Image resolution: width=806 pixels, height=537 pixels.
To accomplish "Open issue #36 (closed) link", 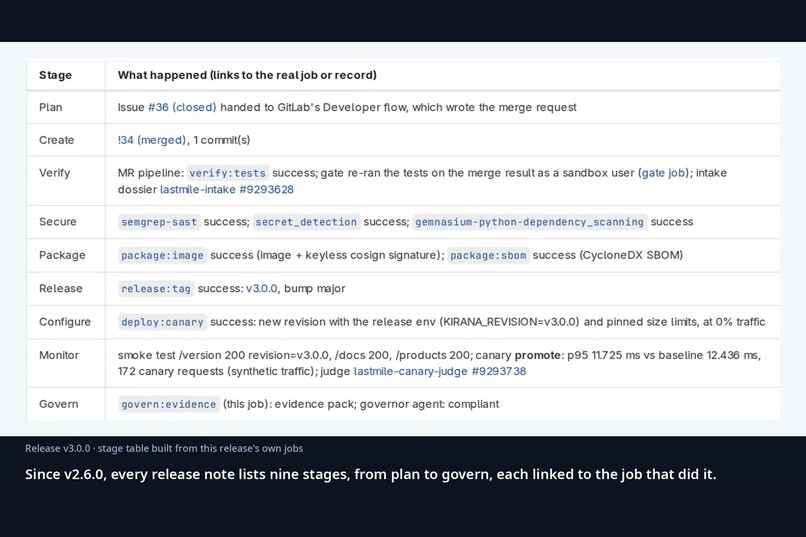I will tap(182, 107).
